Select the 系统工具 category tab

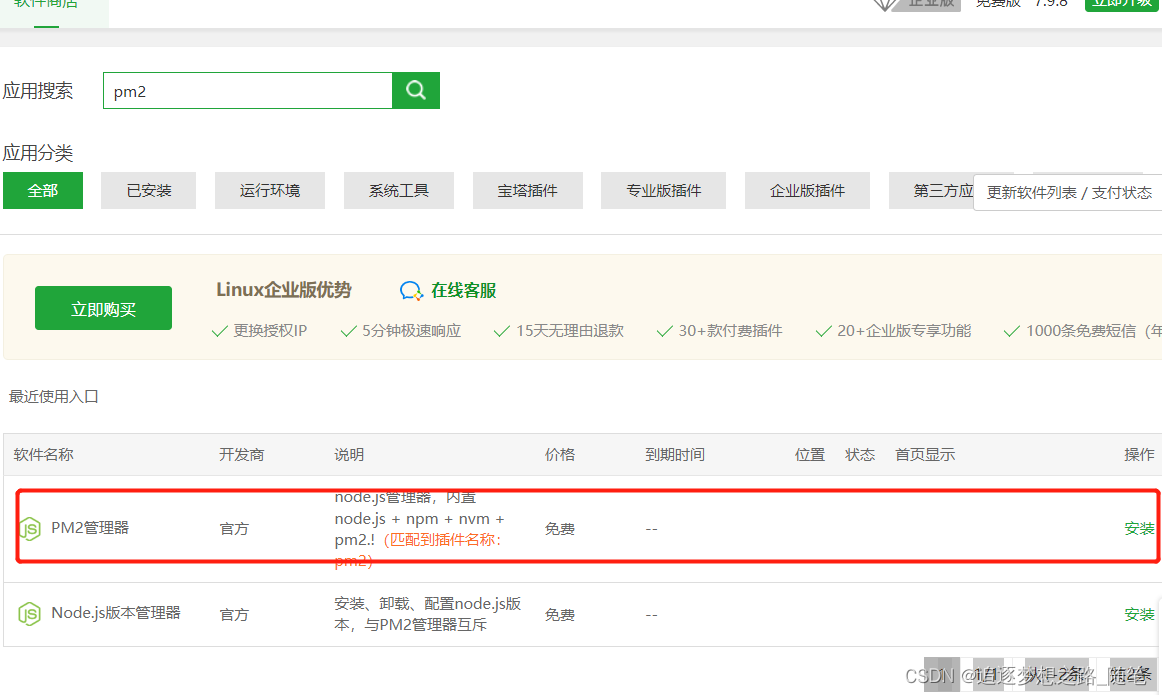click(399, 190)
